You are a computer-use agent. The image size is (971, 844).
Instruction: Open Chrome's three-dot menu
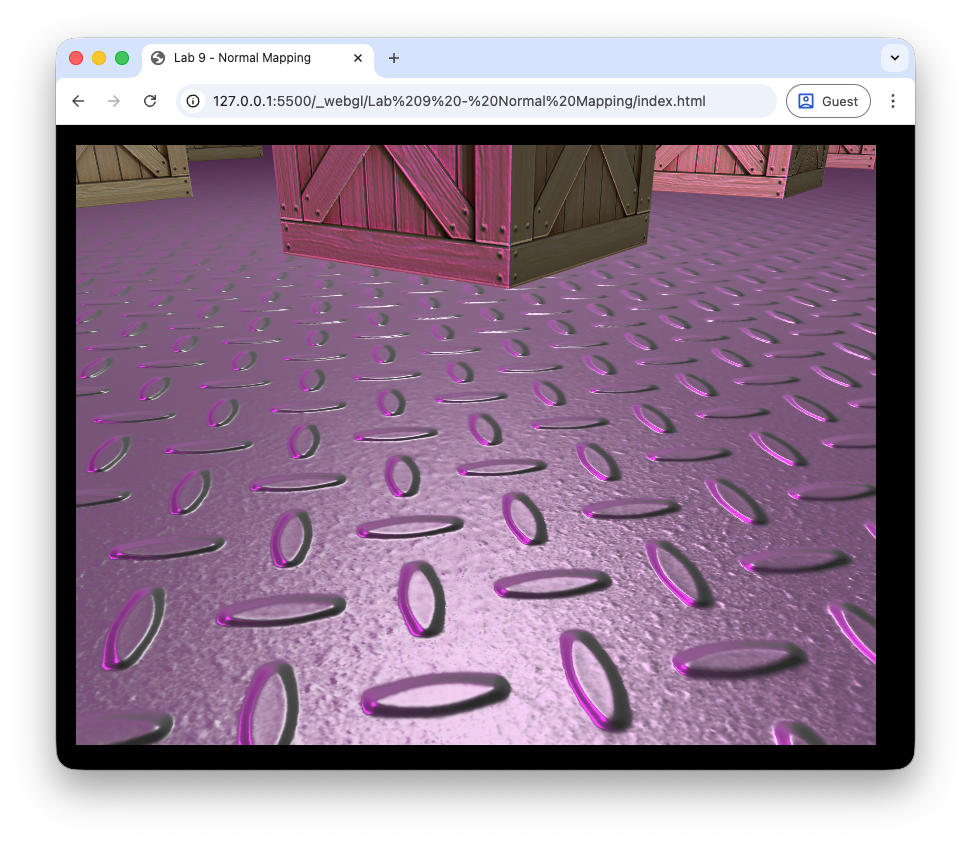click(x=893, y=101)
